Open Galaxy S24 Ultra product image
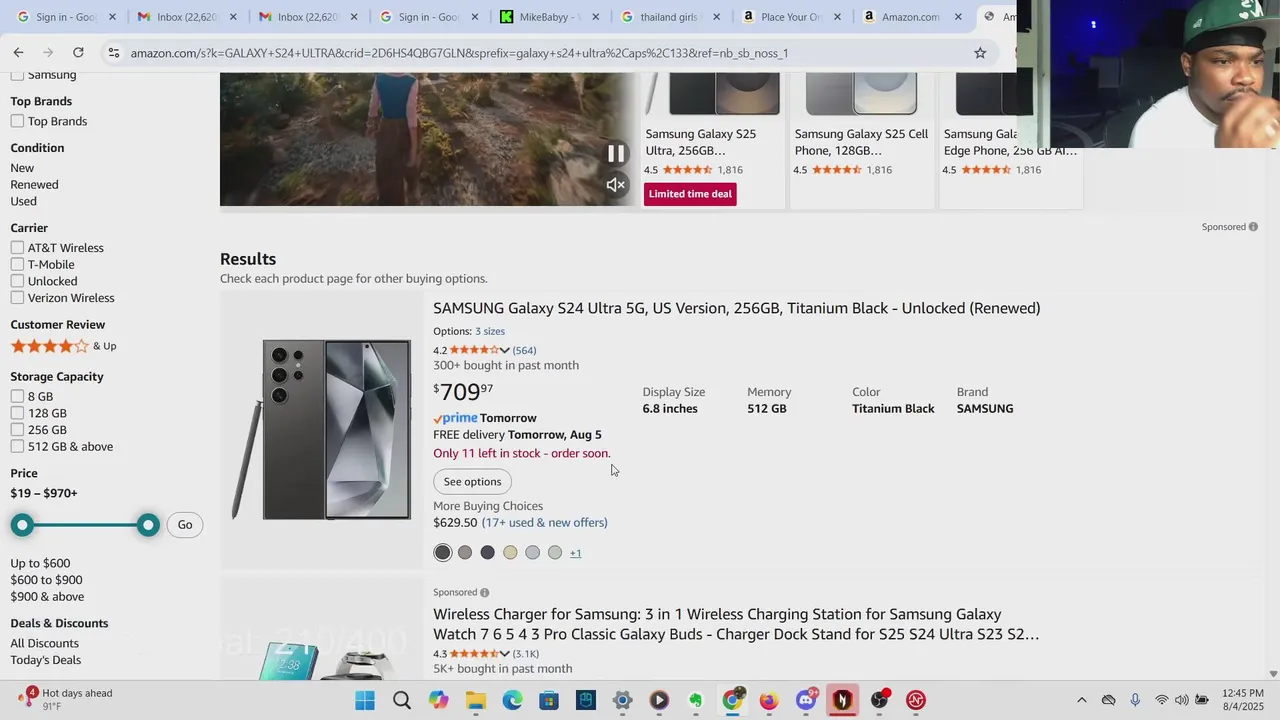 tap(322, 430)
